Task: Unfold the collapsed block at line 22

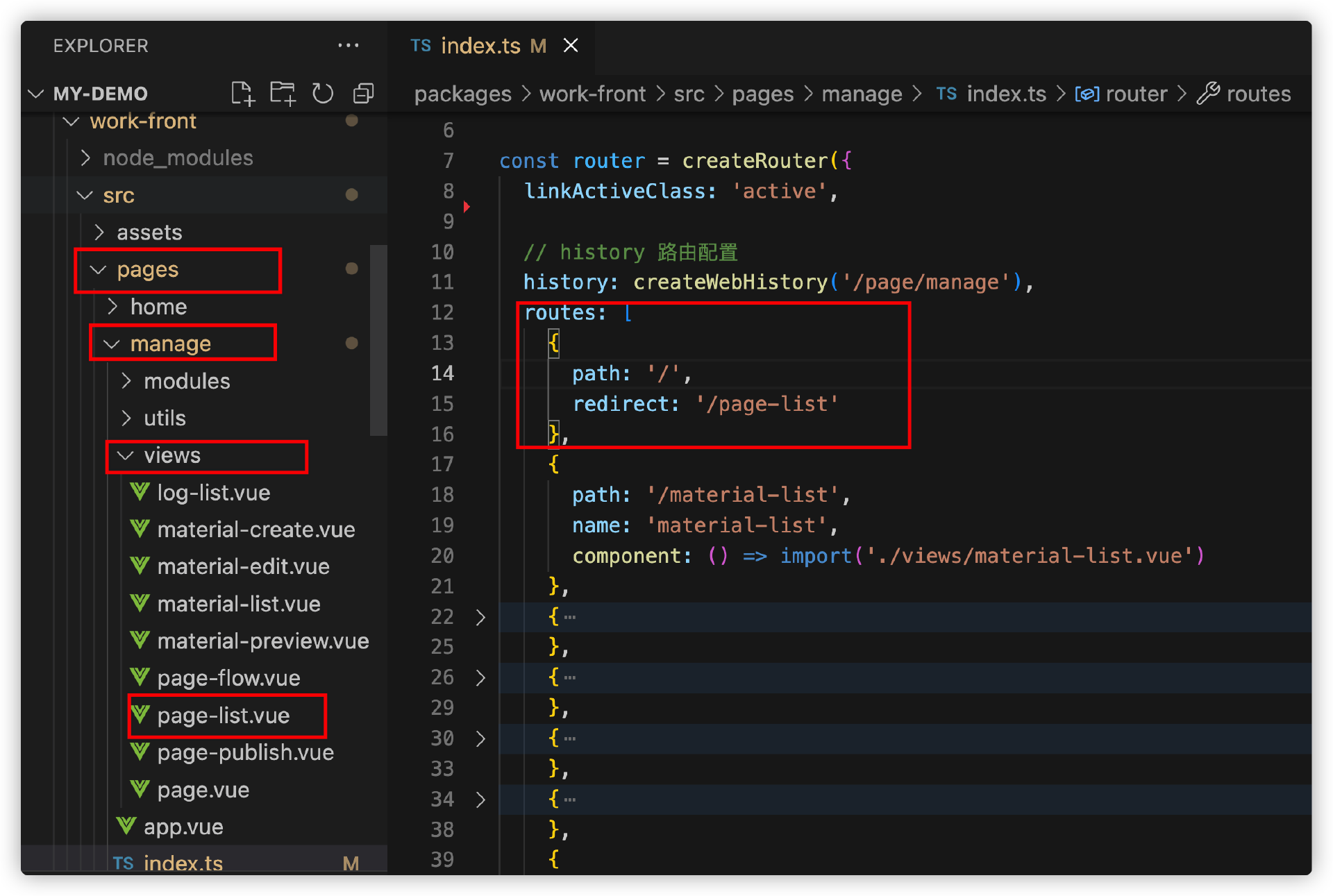Action: (480, 617)
